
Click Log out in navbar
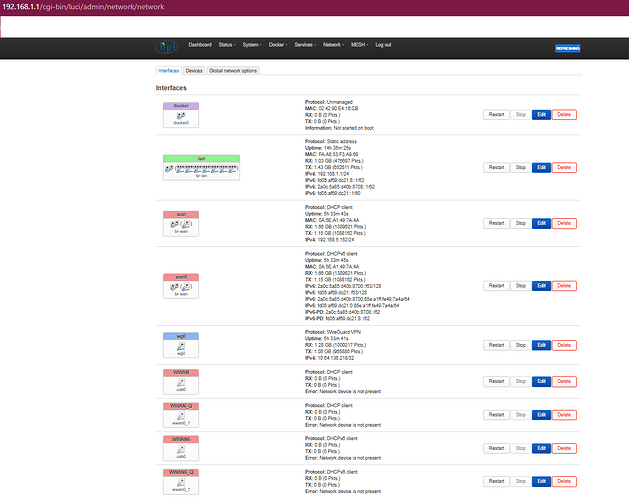(x=383, y=45)
